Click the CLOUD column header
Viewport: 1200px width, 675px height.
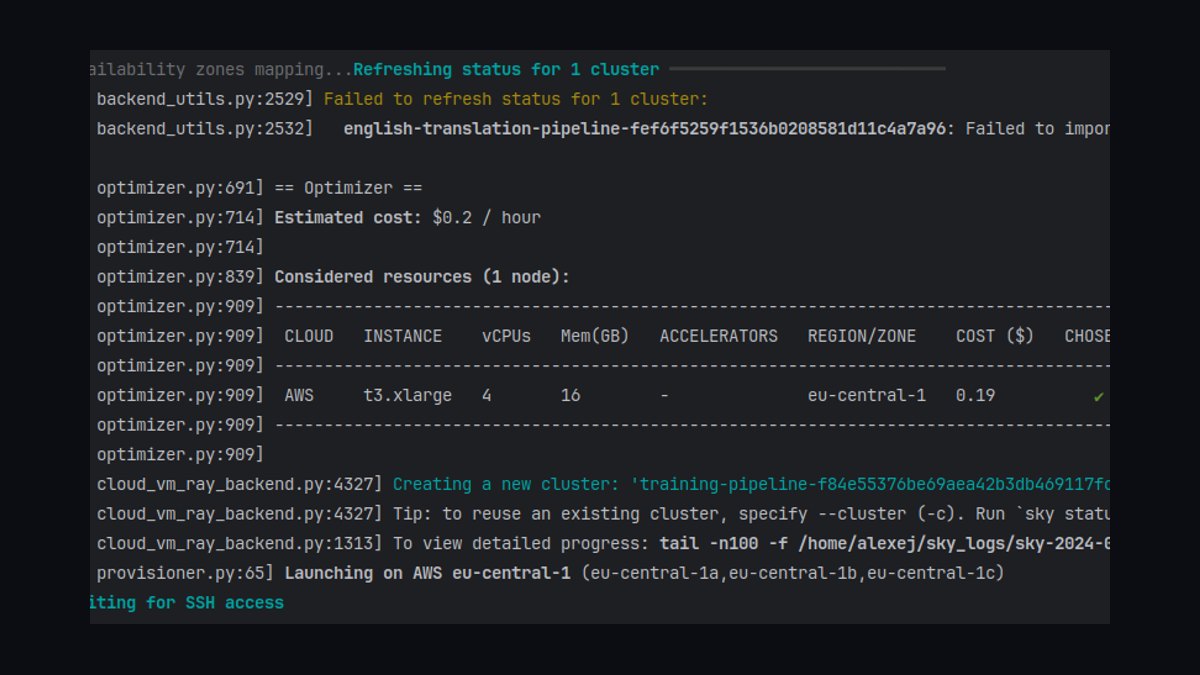coord(309,336)
